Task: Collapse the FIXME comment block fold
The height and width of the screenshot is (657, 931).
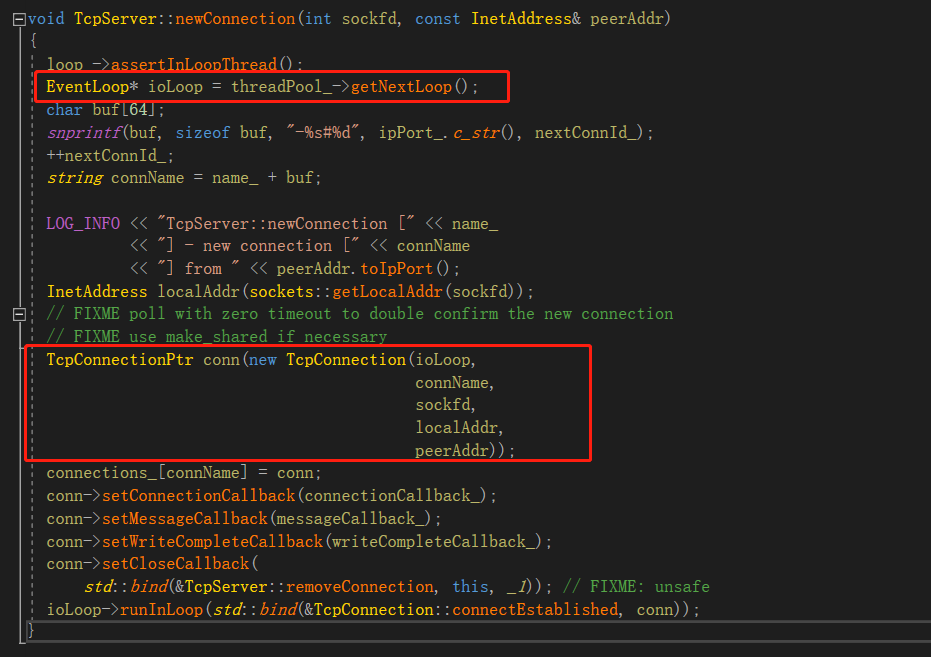Action: pos(19,314)
